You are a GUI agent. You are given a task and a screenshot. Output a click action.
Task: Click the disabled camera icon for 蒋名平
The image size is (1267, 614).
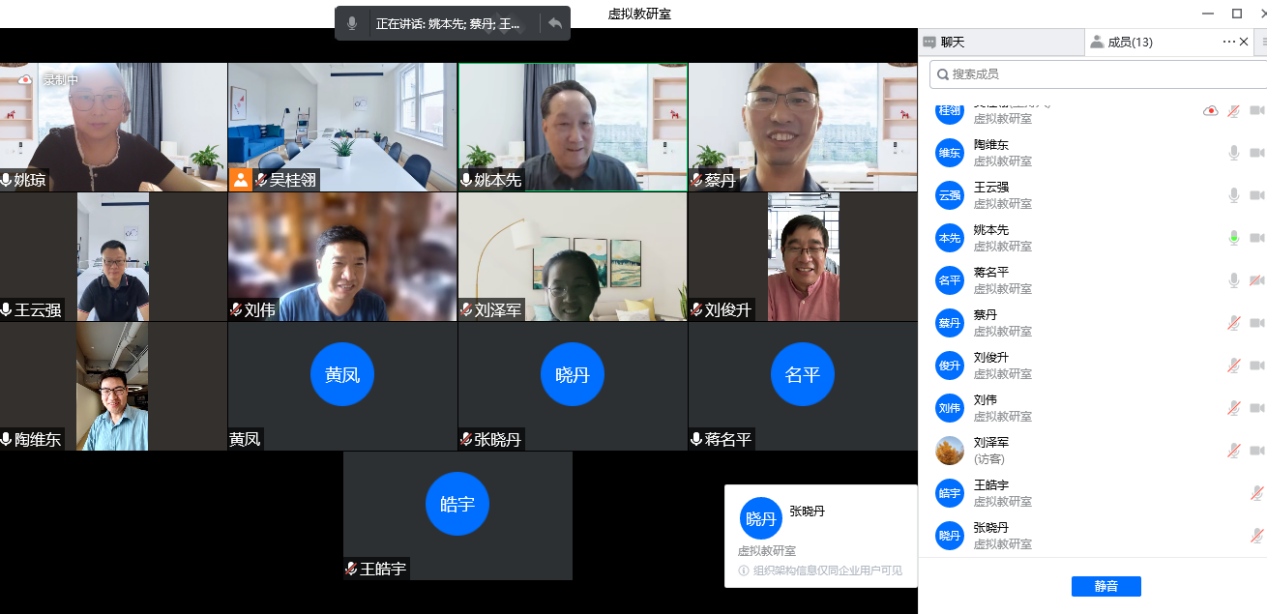pyautogui.click(x=1257, y=280)
